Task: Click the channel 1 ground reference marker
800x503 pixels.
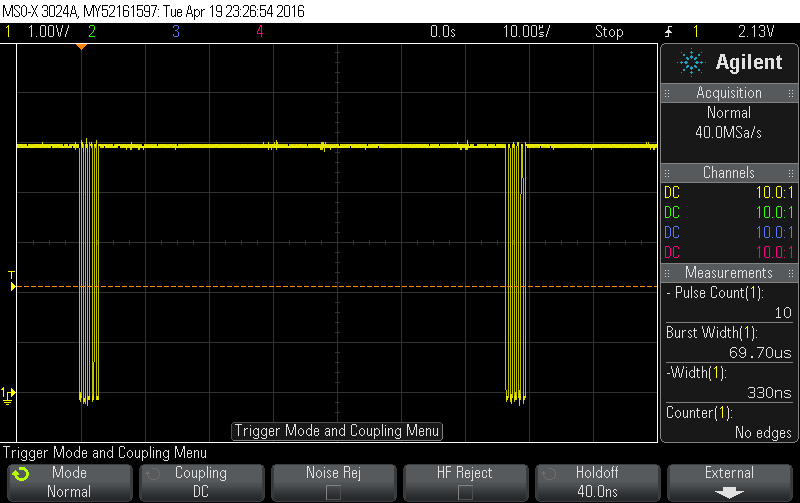Action: pyautogui.click(x=9, y=393)
